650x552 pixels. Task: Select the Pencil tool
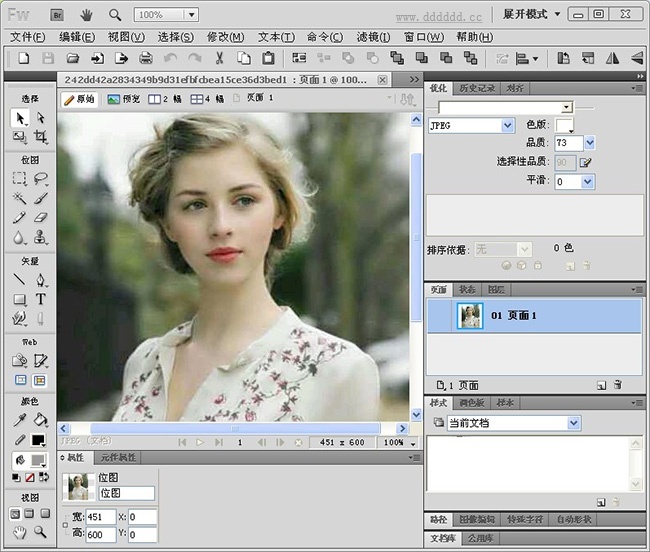tap(19, 217)
